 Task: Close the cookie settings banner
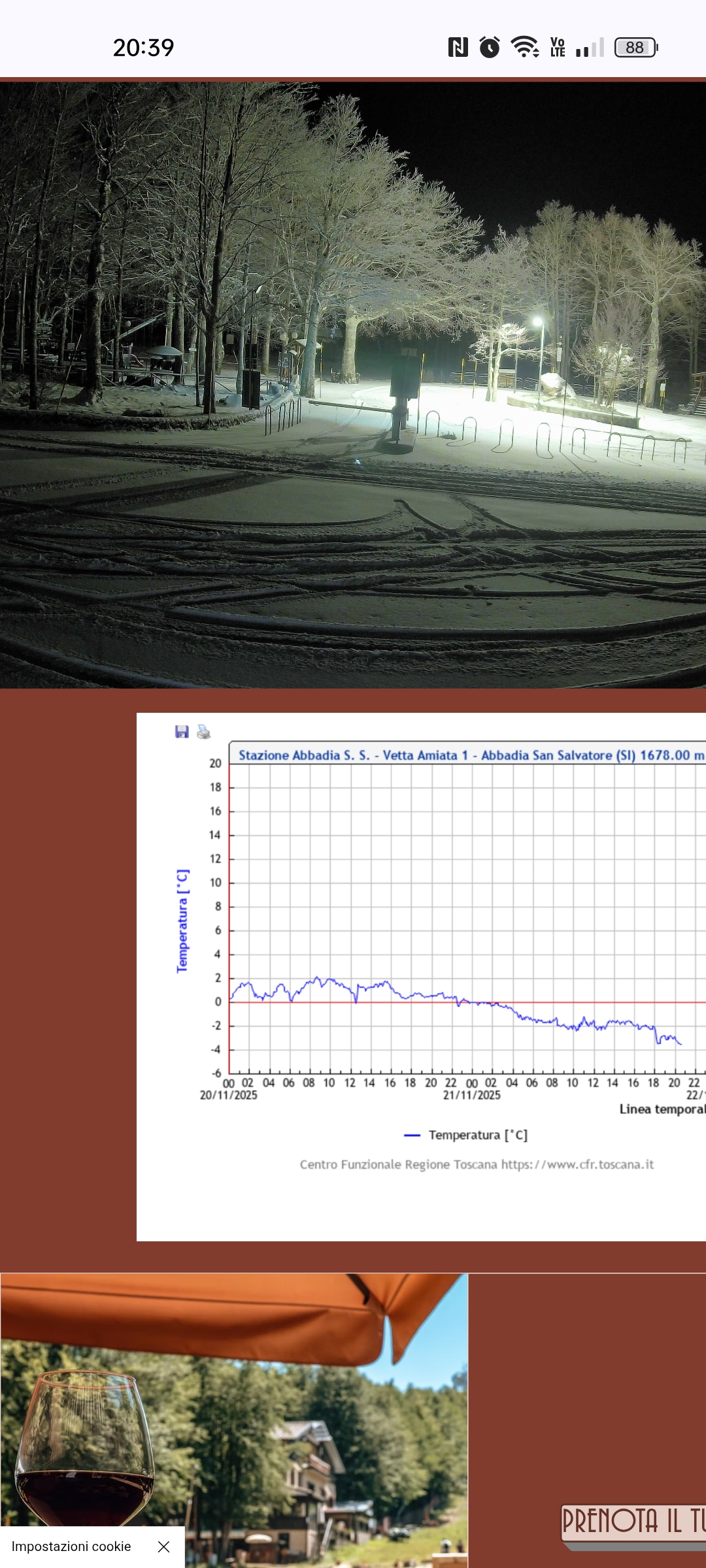tap(163, 1546)
